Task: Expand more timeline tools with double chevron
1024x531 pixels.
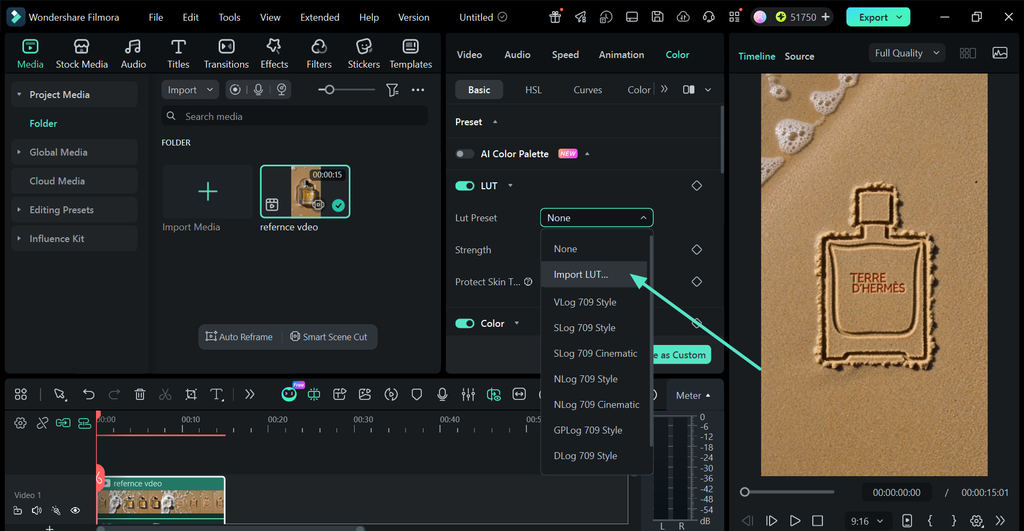Action: 249,394
